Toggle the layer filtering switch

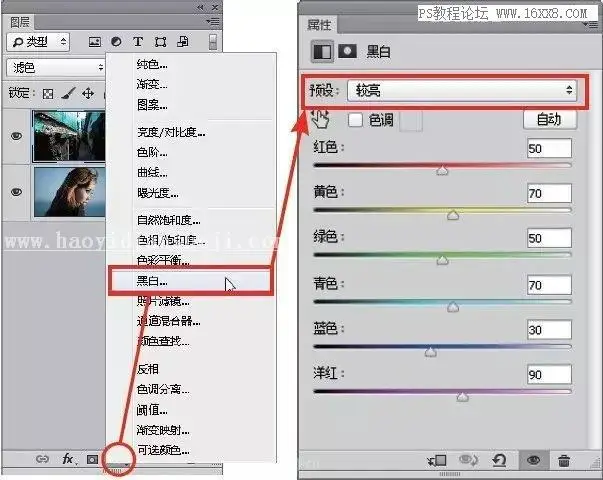213,42
